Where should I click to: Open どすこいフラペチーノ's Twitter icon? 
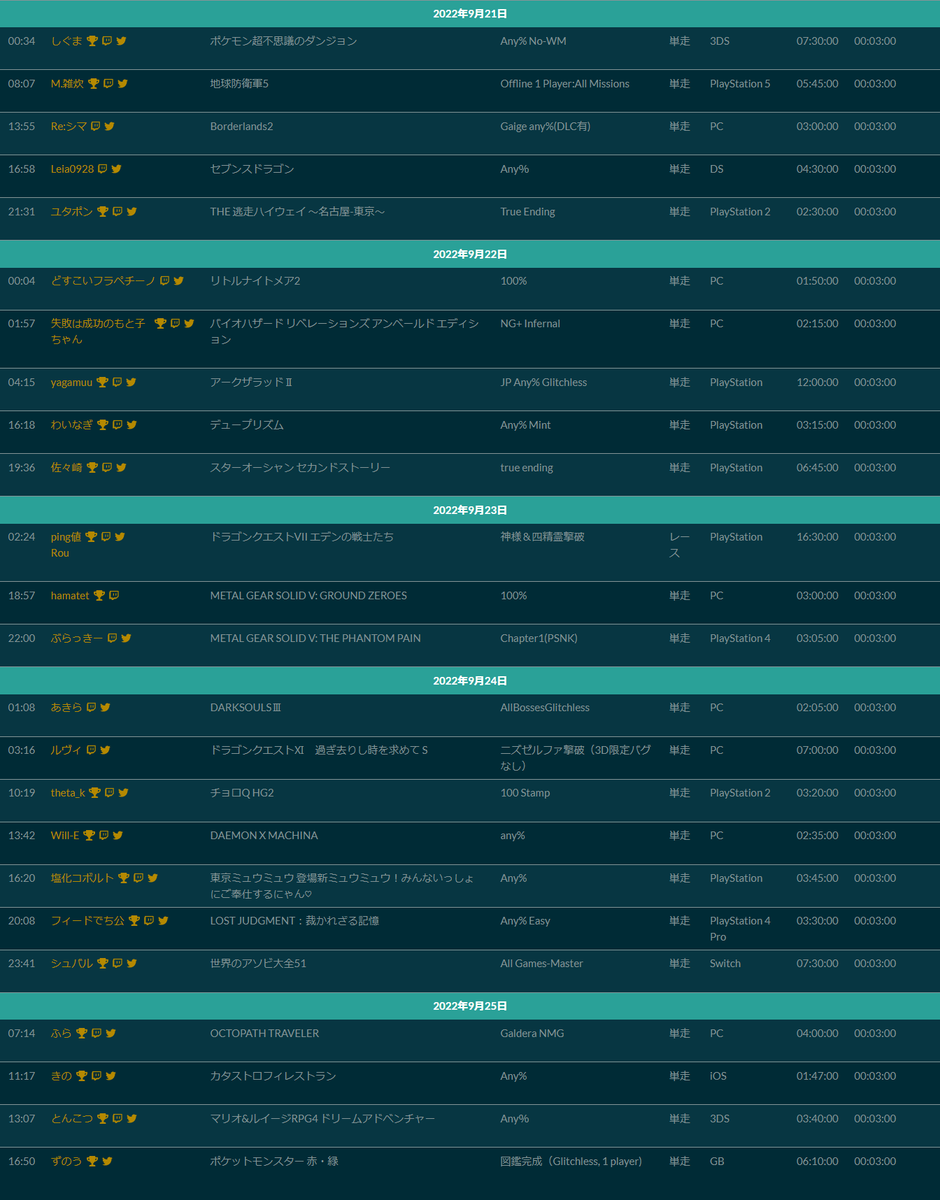(x=179, y=281)
